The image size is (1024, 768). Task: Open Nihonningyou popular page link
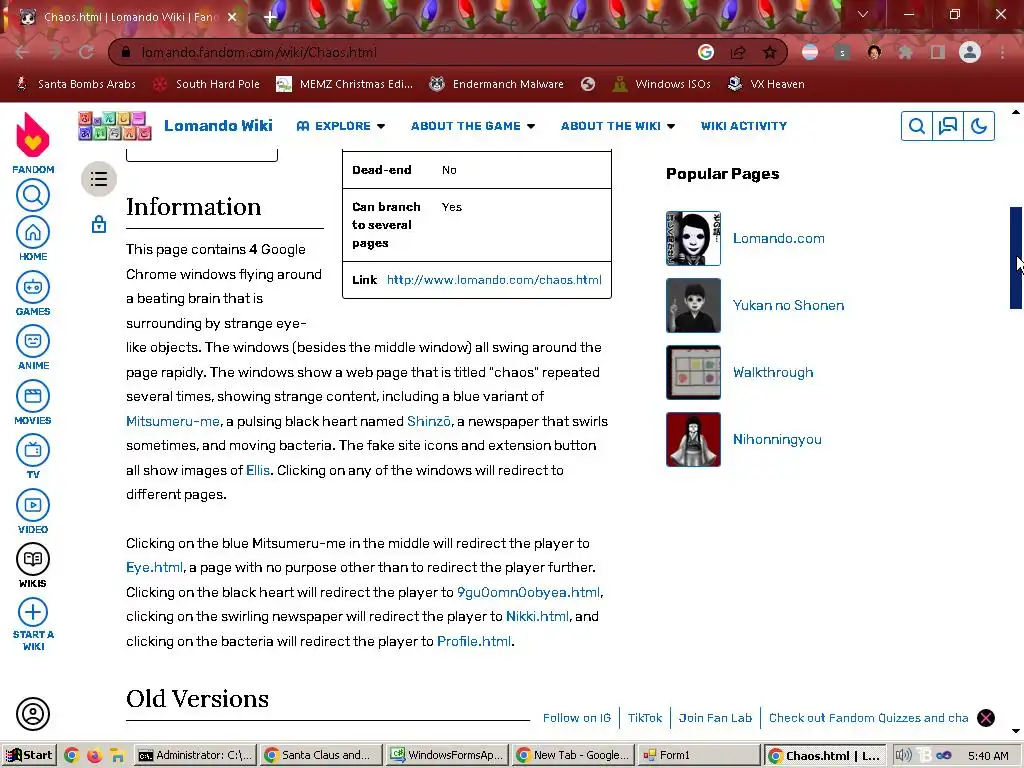[777, 440]
